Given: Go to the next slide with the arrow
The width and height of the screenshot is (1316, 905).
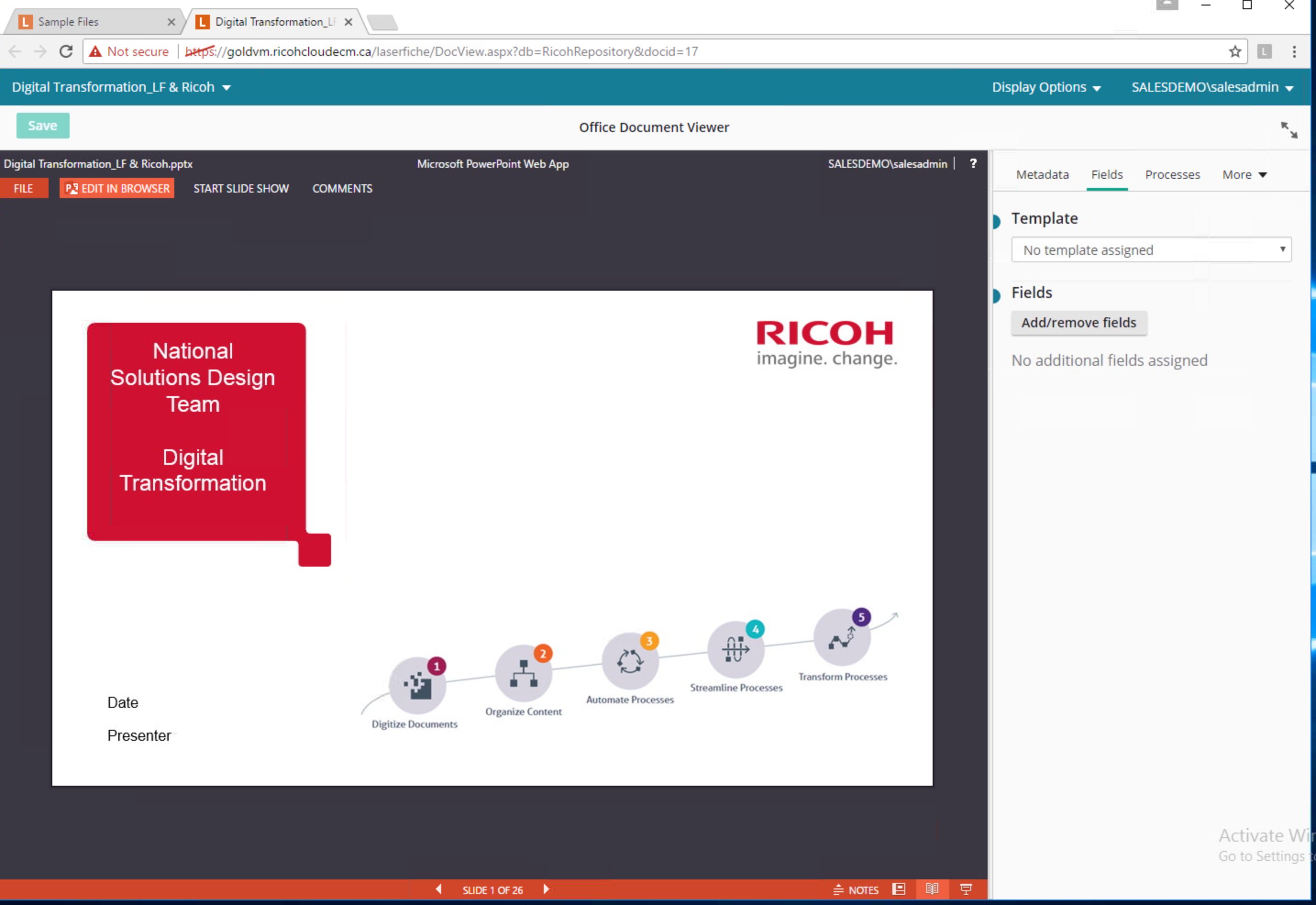Looking at the screenshot, I should coord(546,889).
